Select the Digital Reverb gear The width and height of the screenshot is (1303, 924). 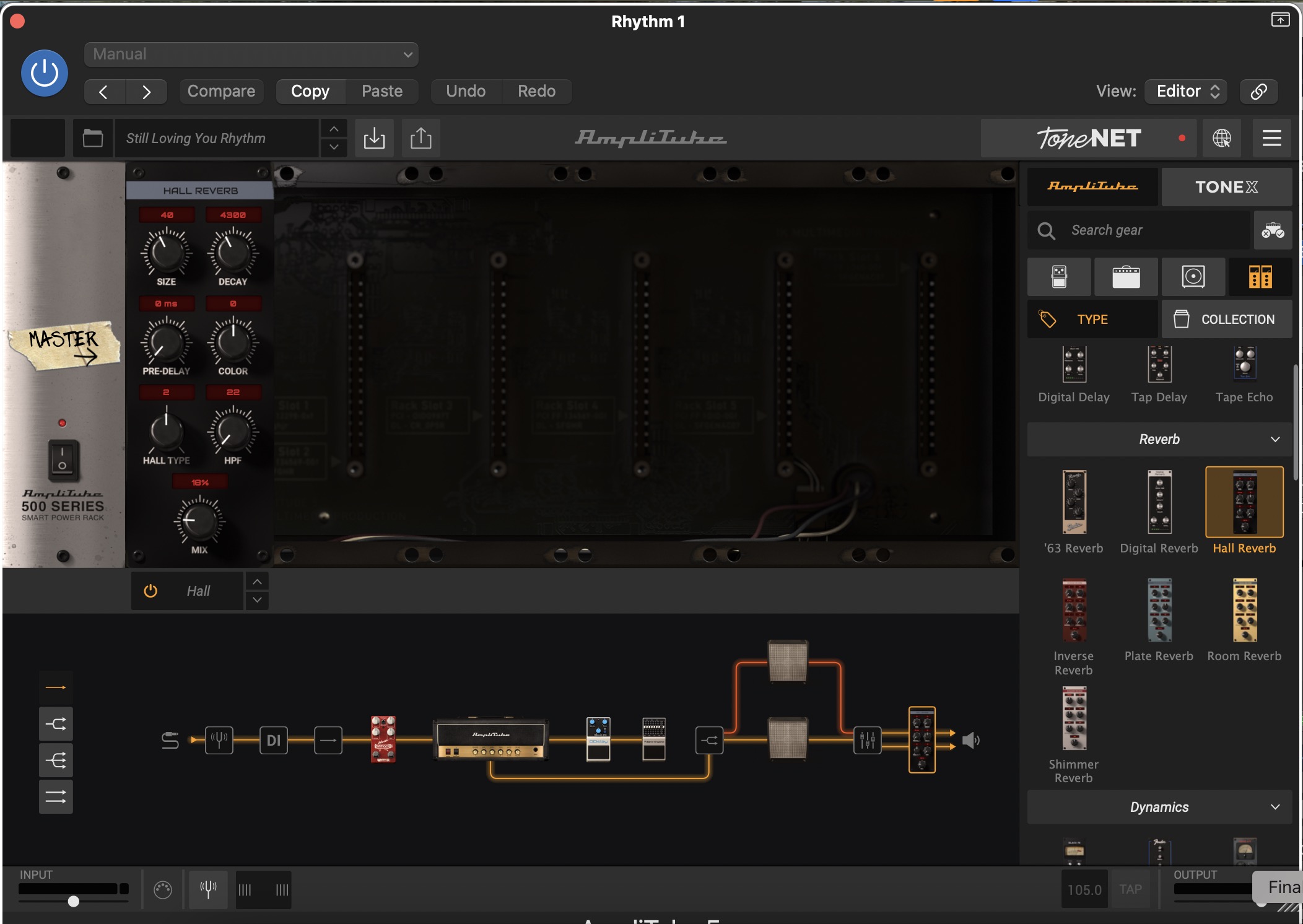point(1159,512)
